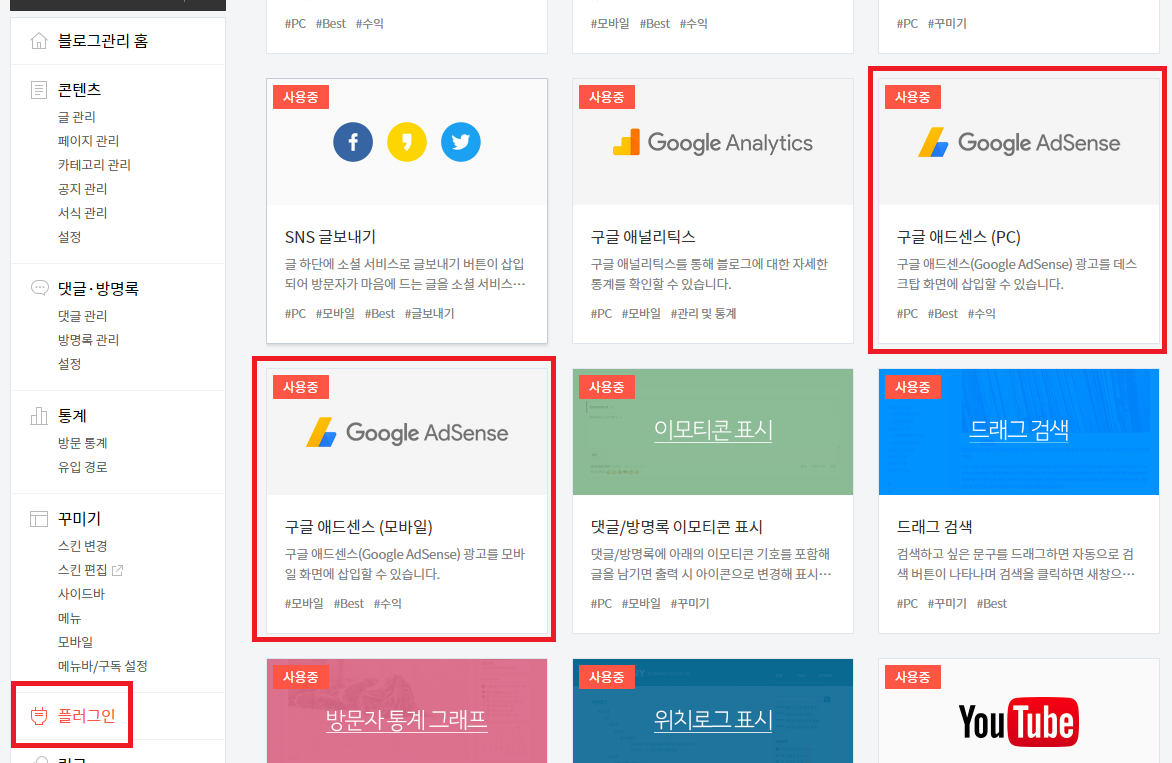Image resolution: width=1172 pixels, height=763 pixels.
Task: Click the 콘텐츠 document icon
Action: tap(39, 90)
